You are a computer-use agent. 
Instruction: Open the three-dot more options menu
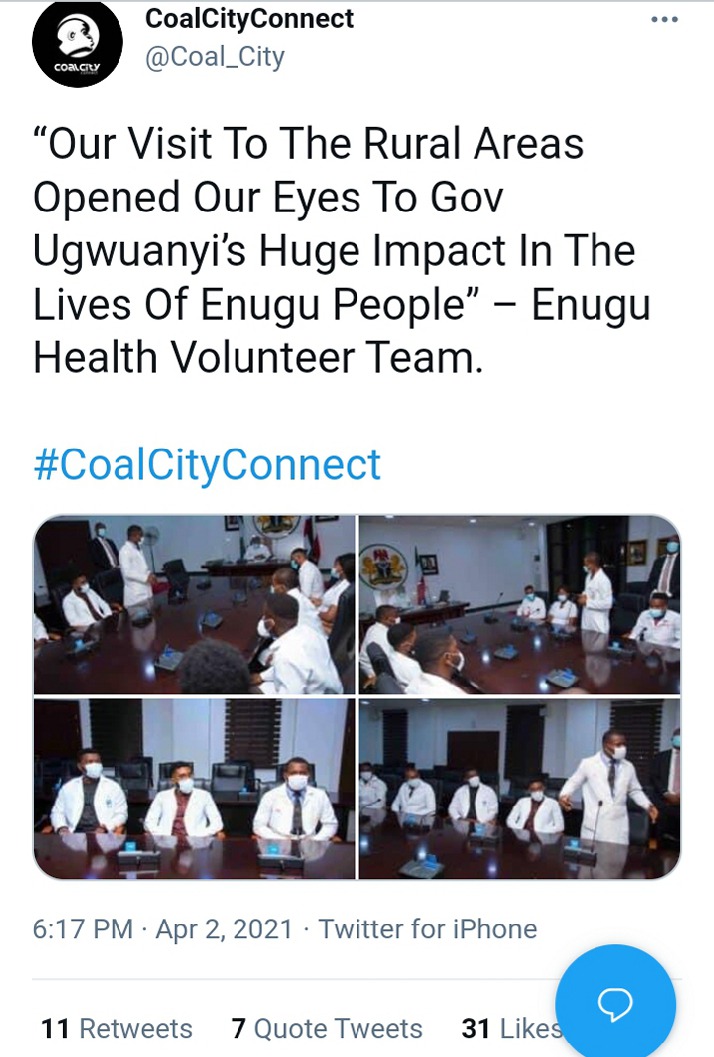click(x=665, y=20)
